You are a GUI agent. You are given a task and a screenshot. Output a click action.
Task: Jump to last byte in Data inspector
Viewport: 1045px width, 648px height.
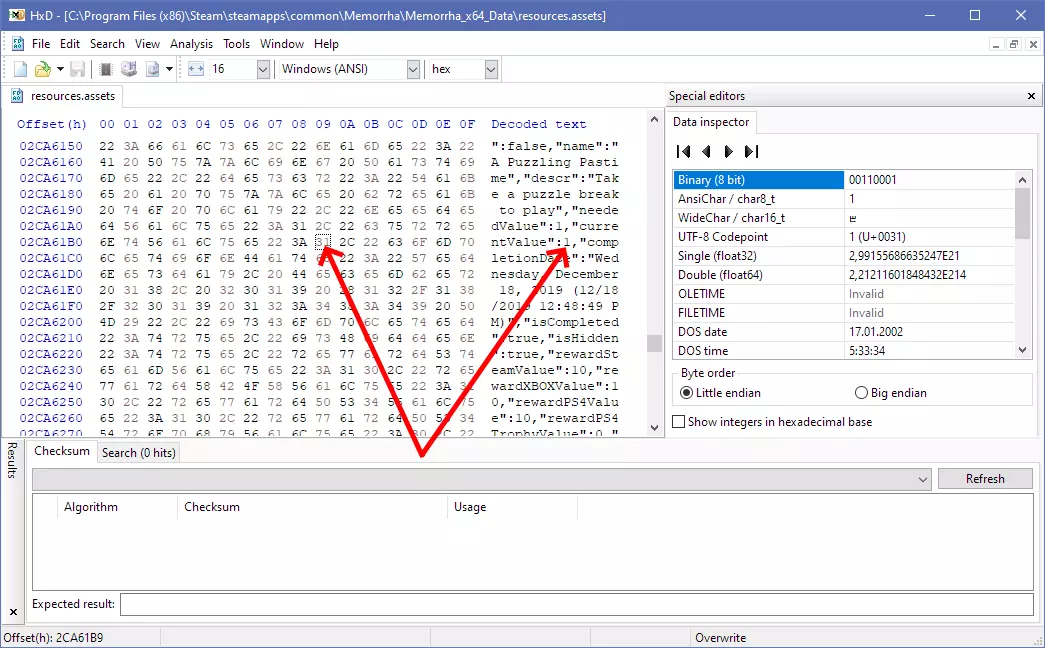pyautogui.click(x=752, y=151)
